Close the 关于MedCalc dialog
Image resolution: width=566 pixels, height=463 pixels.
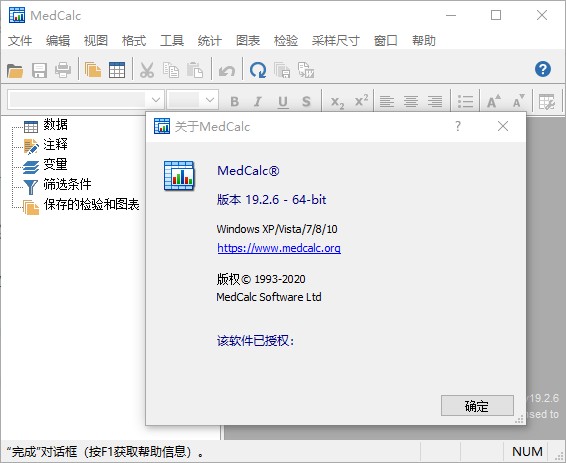[x=503, y=126]
